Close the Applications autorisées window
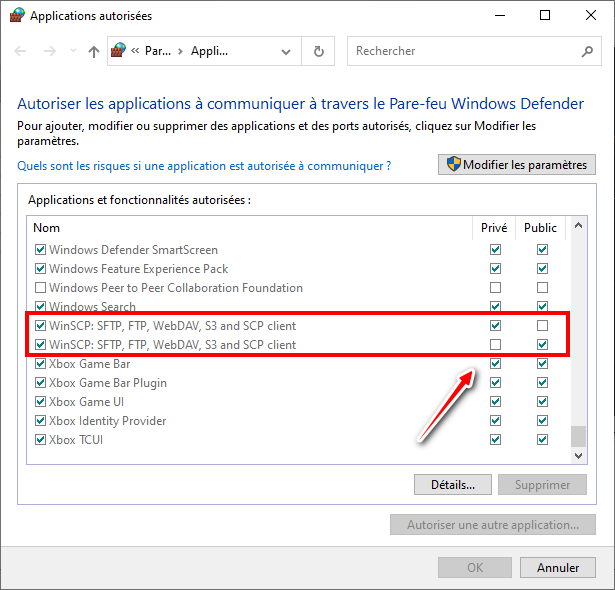The width and height of the screenshot is (615, 590). [x=591, y=16]
